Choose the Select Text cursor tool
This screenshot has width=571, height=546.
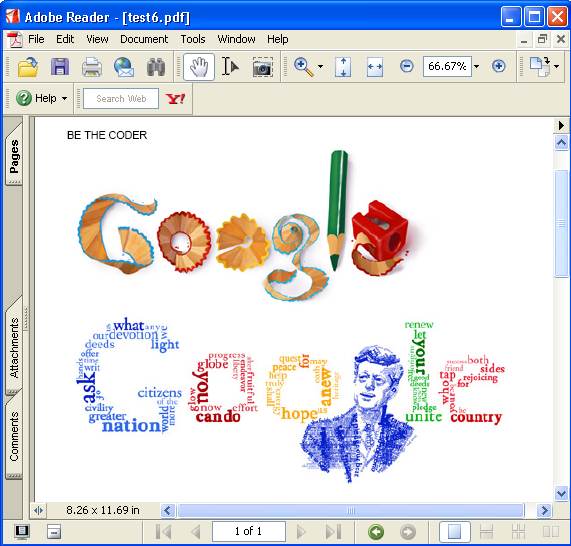point(231,67)
